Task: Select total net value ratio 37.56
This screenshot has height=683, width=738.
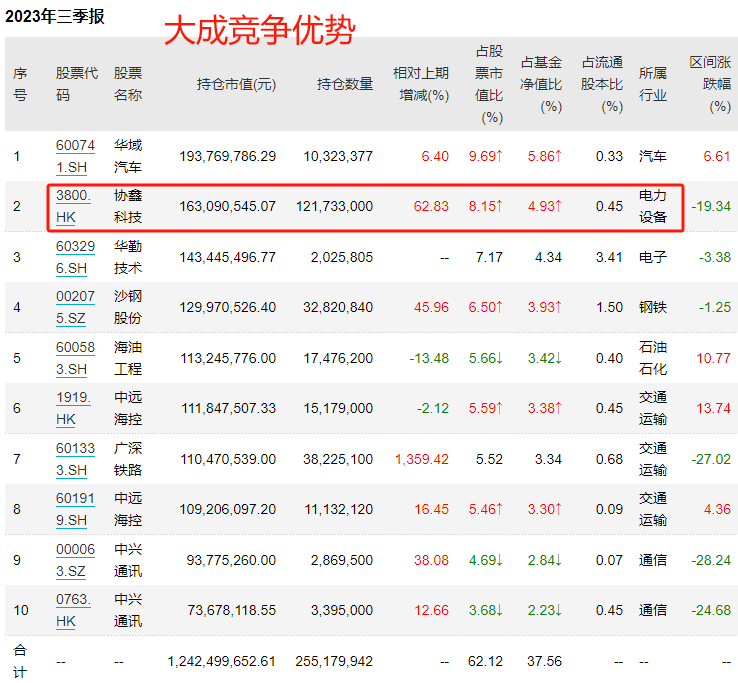Action: tap(545, 661)
